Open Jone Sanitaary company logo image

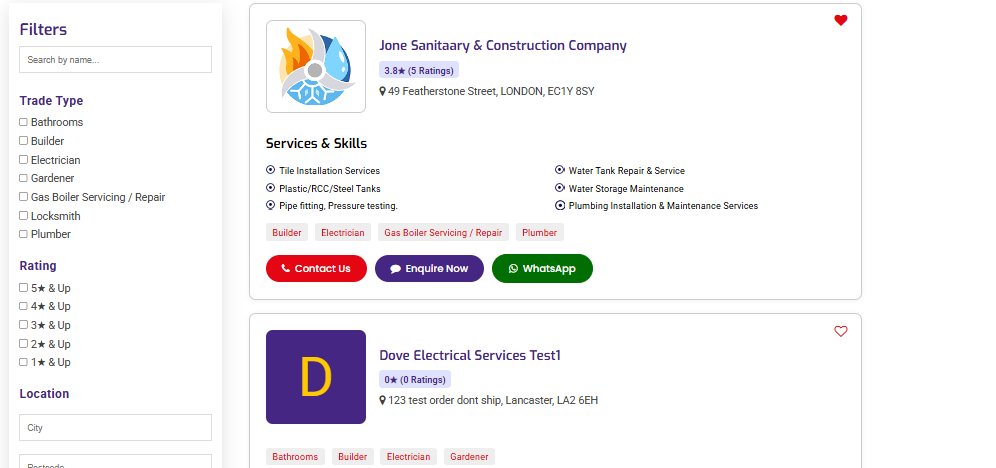316,67
